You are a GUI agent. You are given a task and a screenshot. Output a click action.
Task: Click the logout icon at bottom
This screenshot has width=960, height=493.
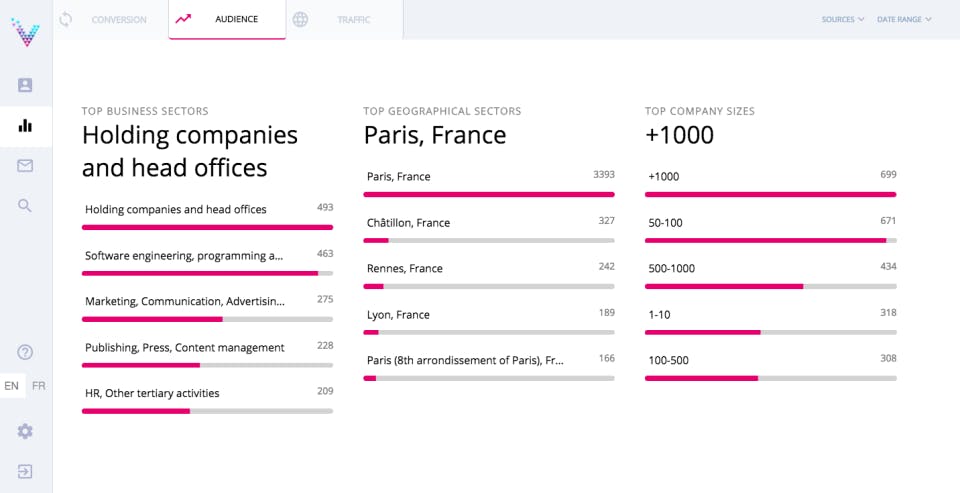25,471
